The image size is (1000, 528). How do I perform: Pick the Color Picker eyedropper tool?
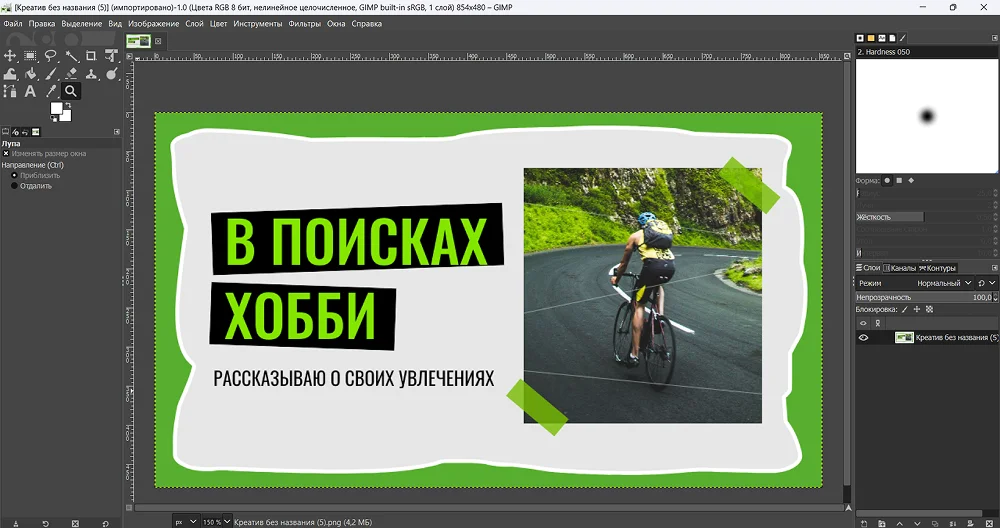point(51,91)
